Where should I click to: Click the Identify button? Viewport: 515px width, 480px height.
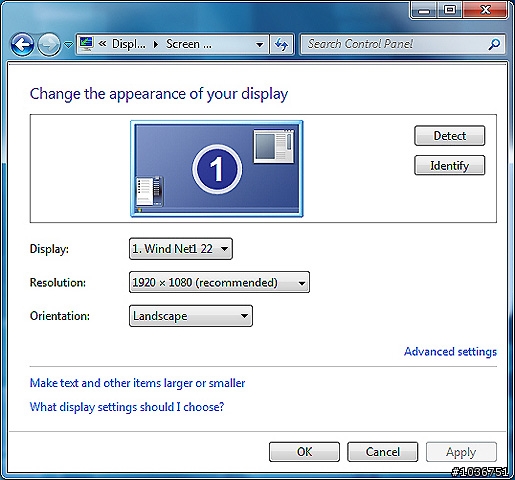coord(449,165)
